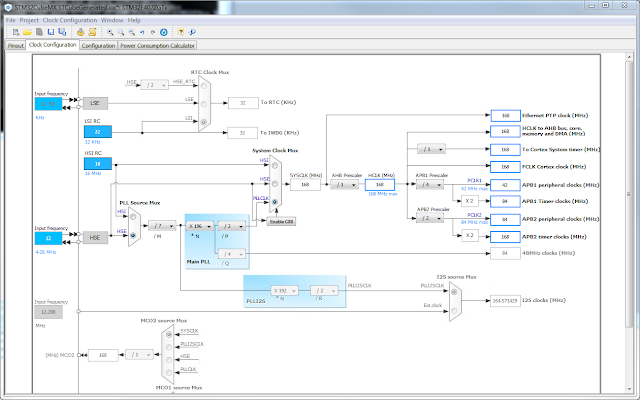Open the Clock Configuration menu
The height and width of the screenshot is (400, 640).
point(70,20)
